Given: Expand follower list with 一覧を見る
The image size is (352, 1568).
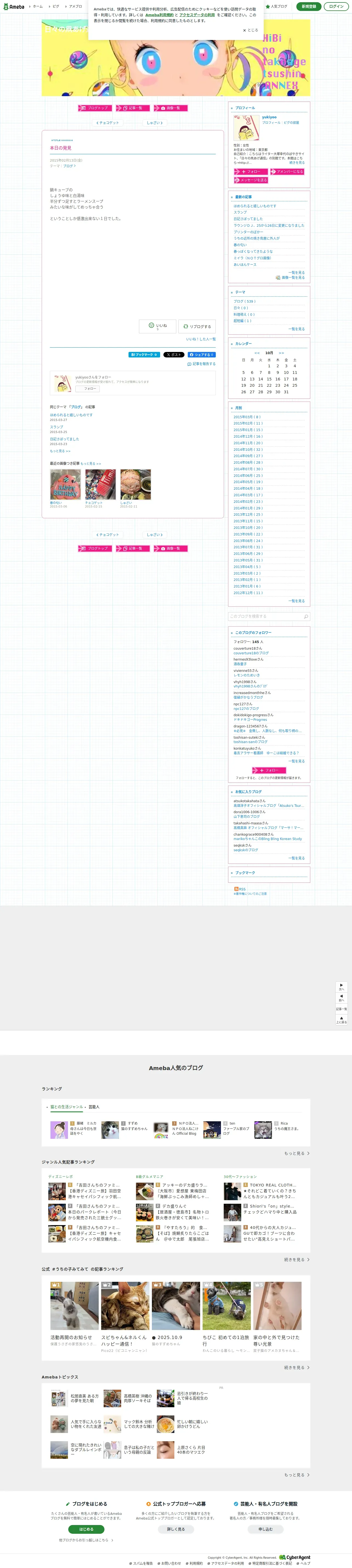Looking at the screenshot, I should tap(297, 761).
